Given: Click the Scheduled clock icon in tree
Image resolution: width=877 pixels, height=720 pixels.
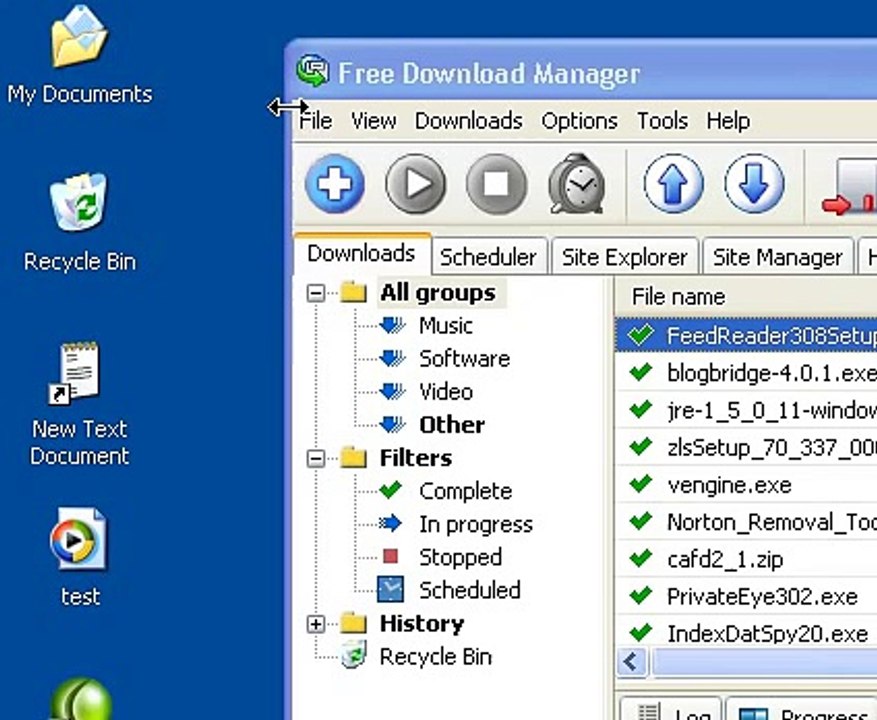Looking at the screenshot, I should click(390, 590).
